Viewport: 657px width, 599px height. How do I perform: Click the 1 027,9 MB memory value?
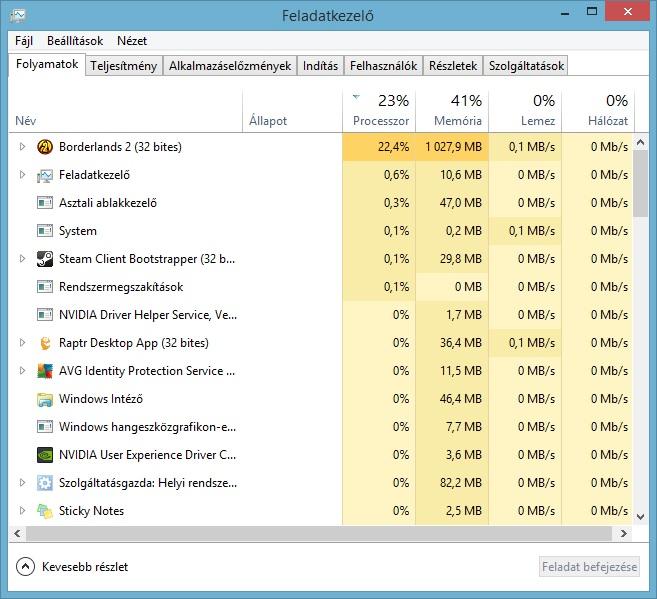click(x=453, y=147)
